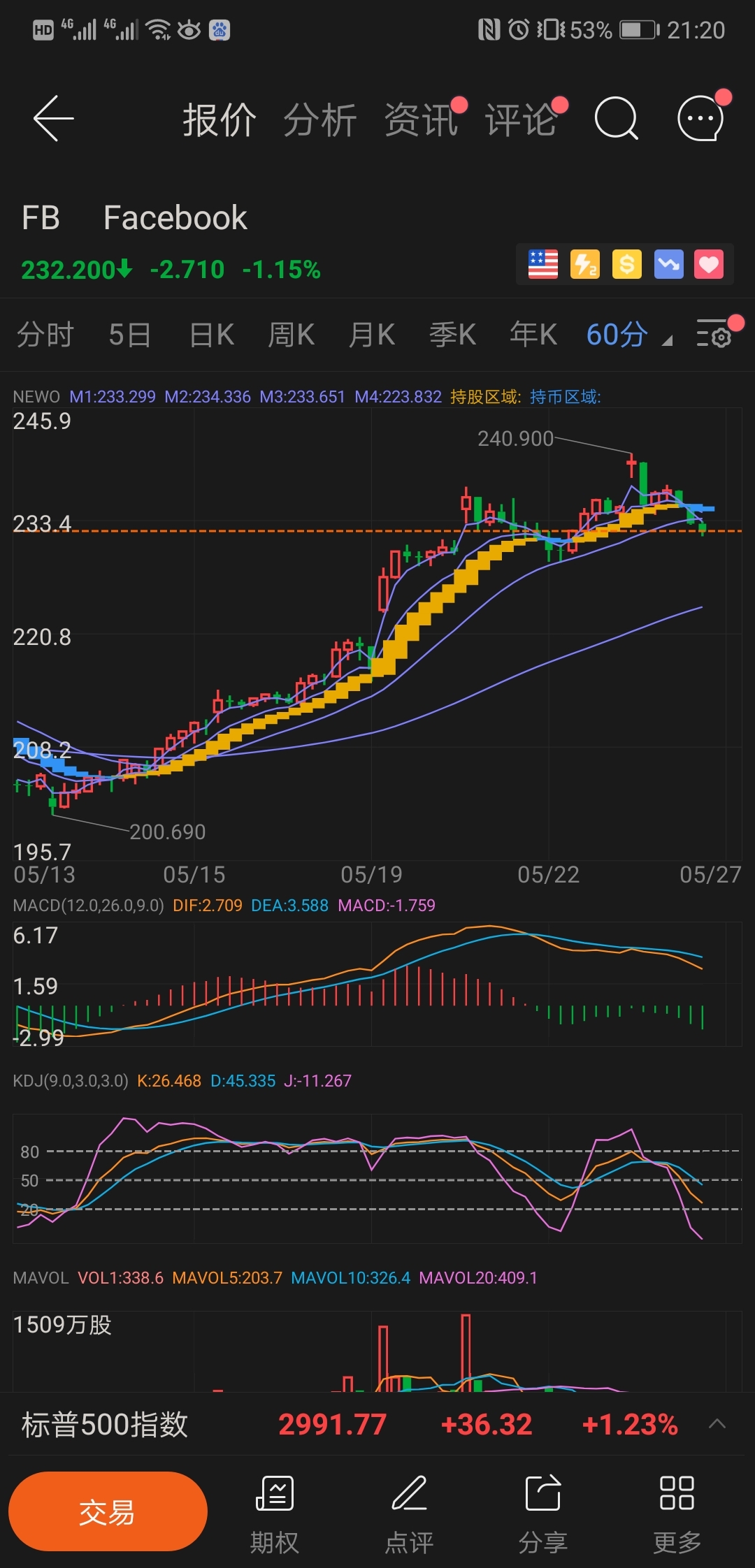Viewport: 755px width, 1568px height.
Task: Tap the -2.710 price change value
Action: point(187,269)
